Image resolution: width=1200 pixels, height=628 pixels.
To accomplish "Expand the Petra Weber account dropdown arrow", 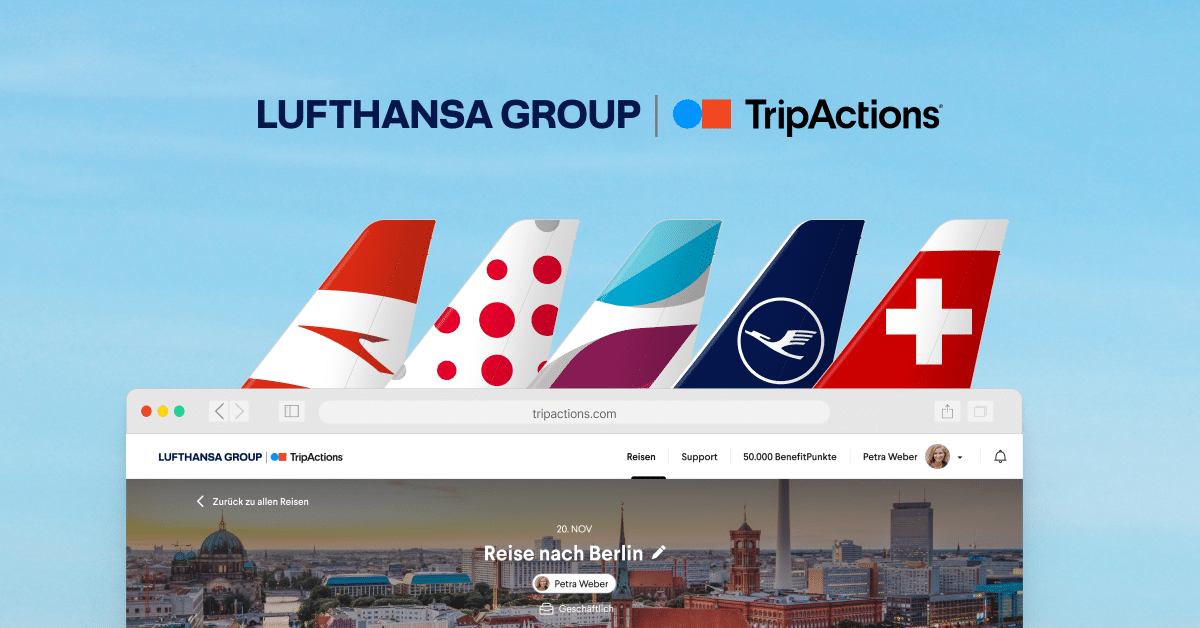I will point(960,458).
